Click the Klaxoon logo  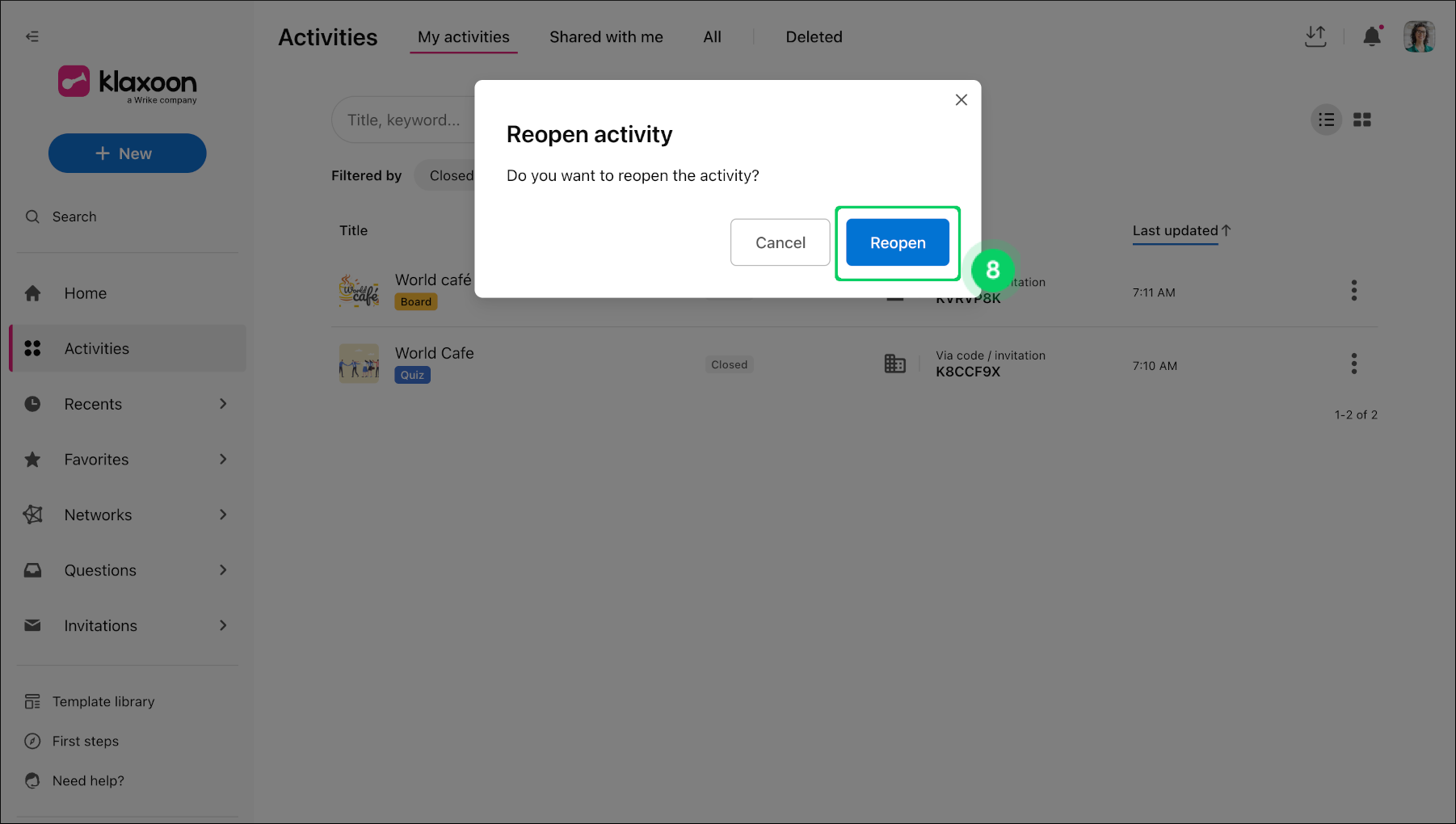[128, 83]
